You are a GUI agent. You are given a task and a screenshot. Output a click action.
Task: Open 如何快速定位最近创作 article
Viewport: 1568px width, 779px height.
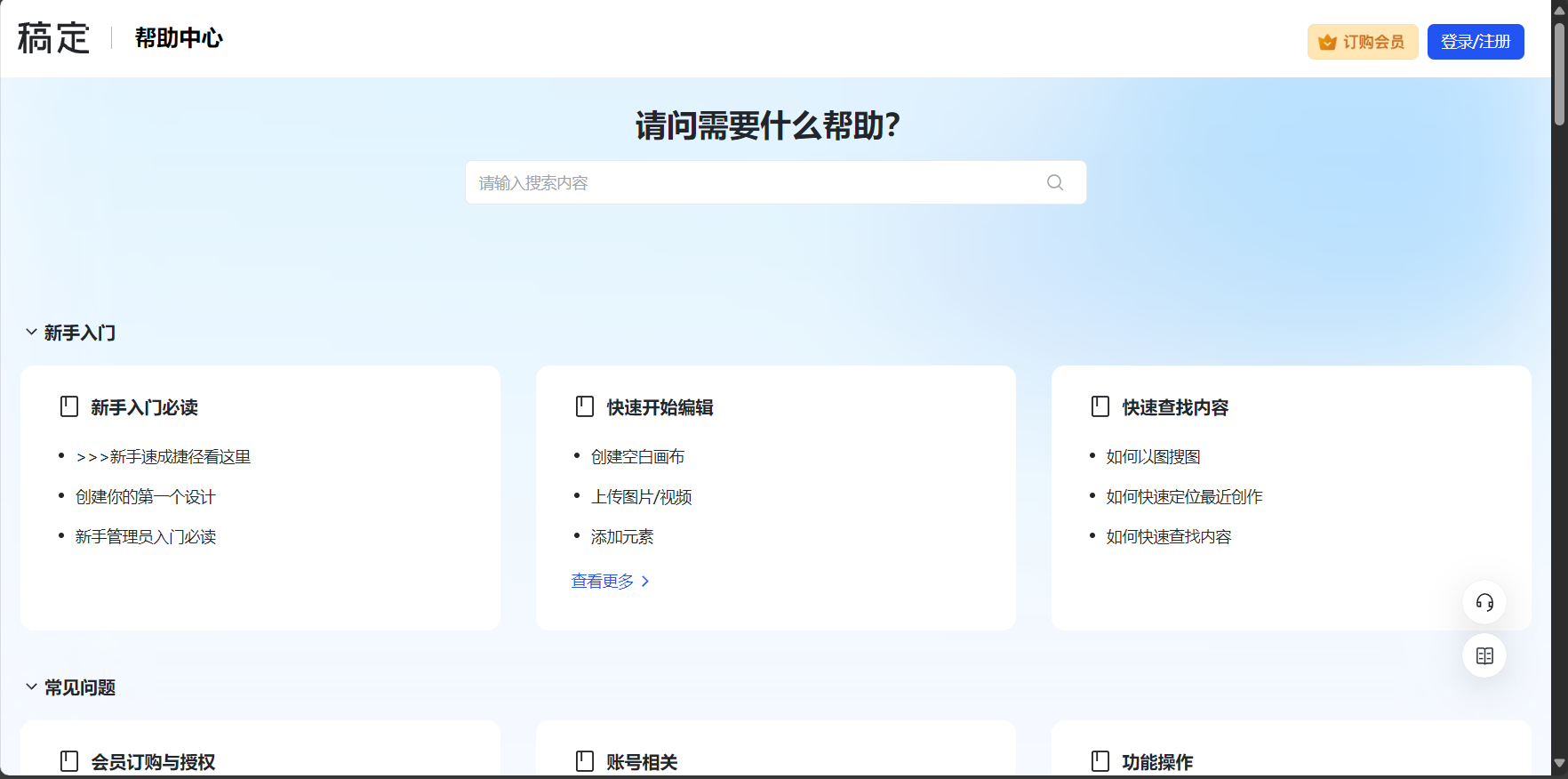(1184, 497)
